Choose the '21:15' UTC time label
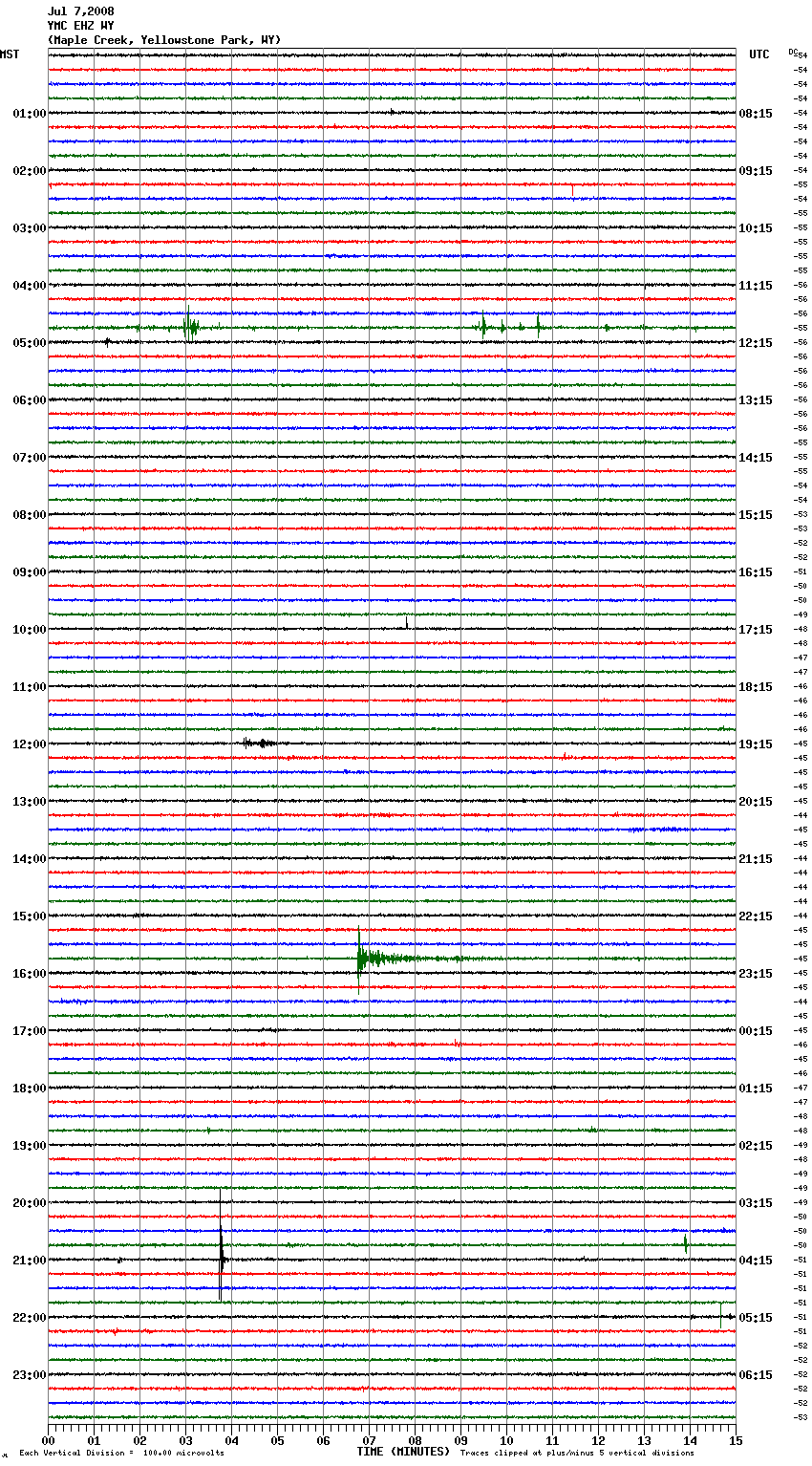 coord(756,859)
